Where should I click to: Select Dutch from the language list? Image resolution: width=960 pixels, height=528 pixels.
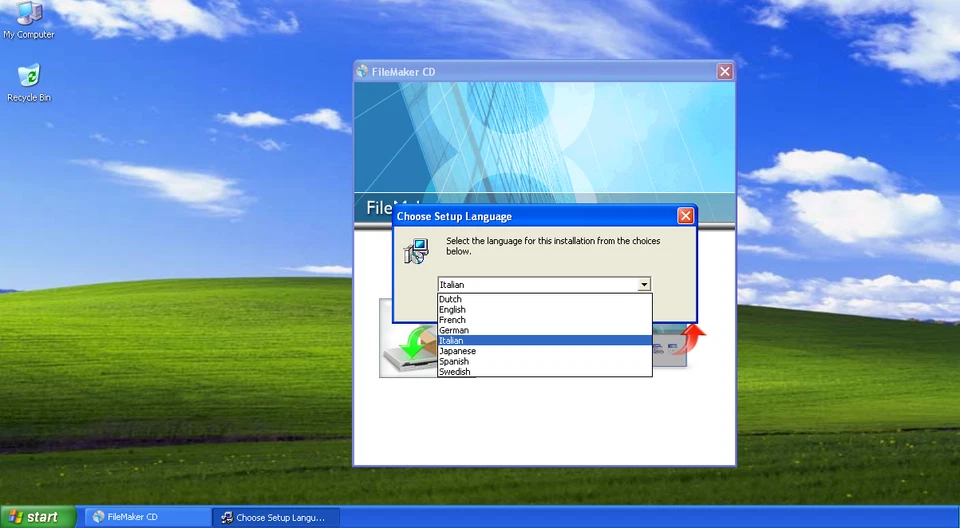coord(545,299)
